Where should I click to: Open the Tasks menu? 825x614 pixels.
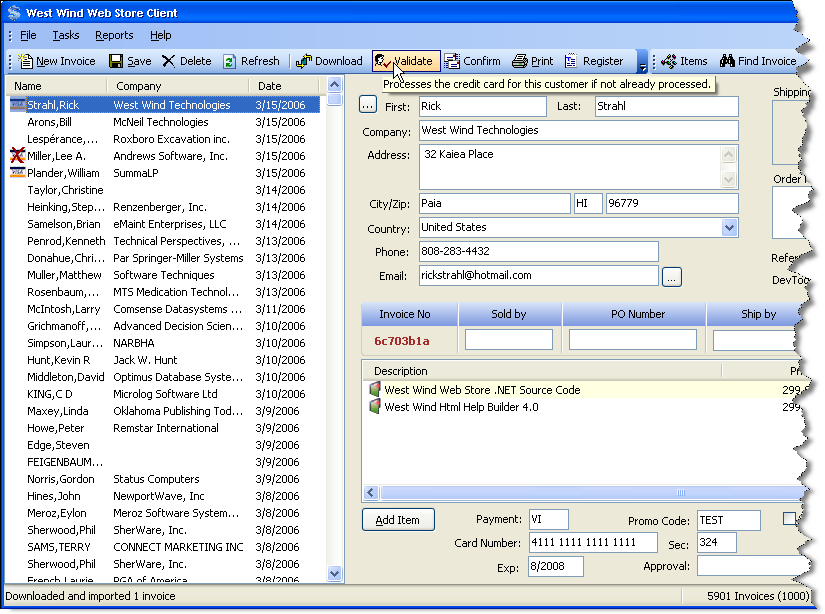(66, 35)
